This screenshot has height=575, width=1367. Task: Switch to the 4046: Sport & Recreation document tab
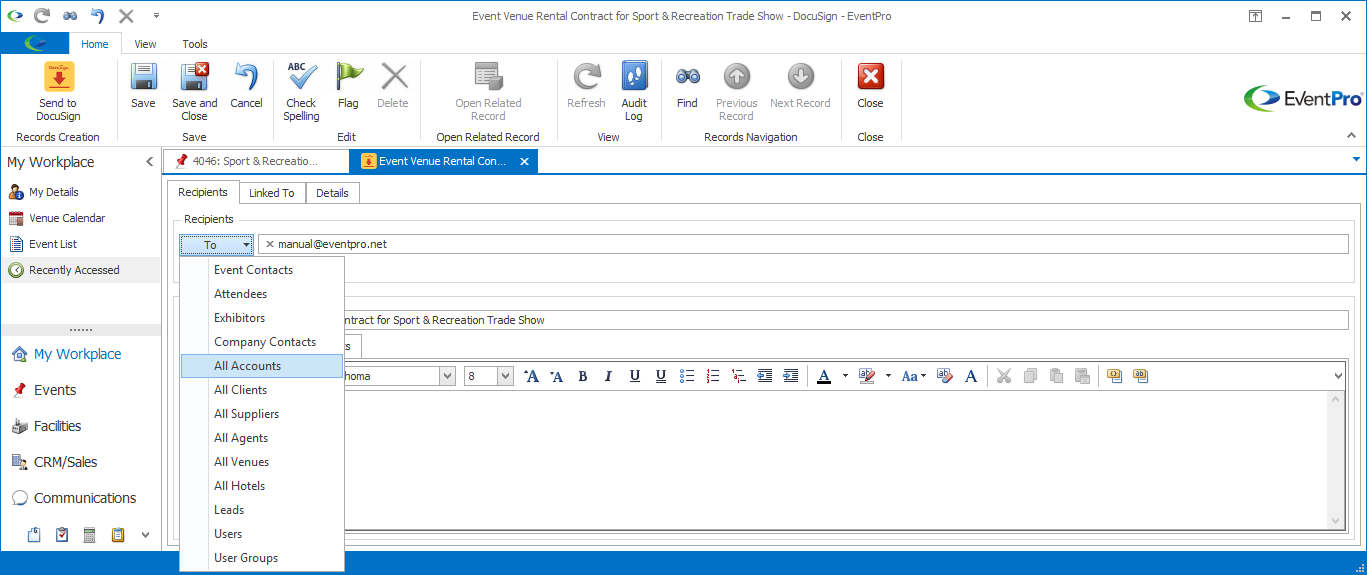coord(255,161)
